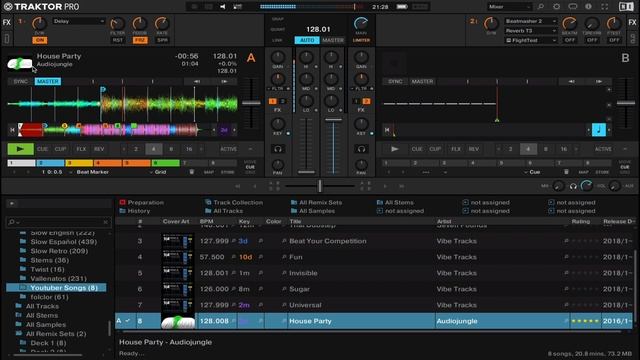This screenshot has width=640, height=360.
Task: Select blue hotcue 2 on Deck A
Action: point(51,163)
